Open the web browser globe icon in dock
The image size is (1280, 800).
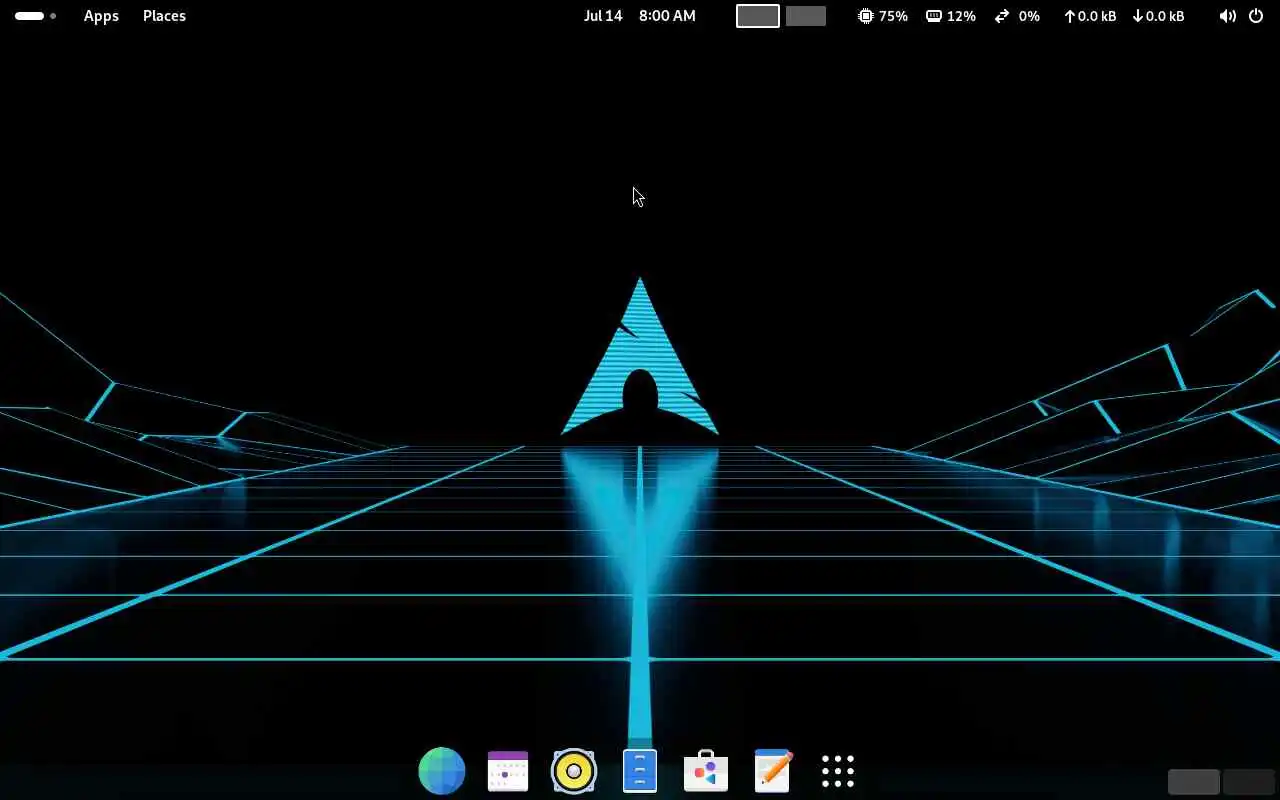click(442, 771)
